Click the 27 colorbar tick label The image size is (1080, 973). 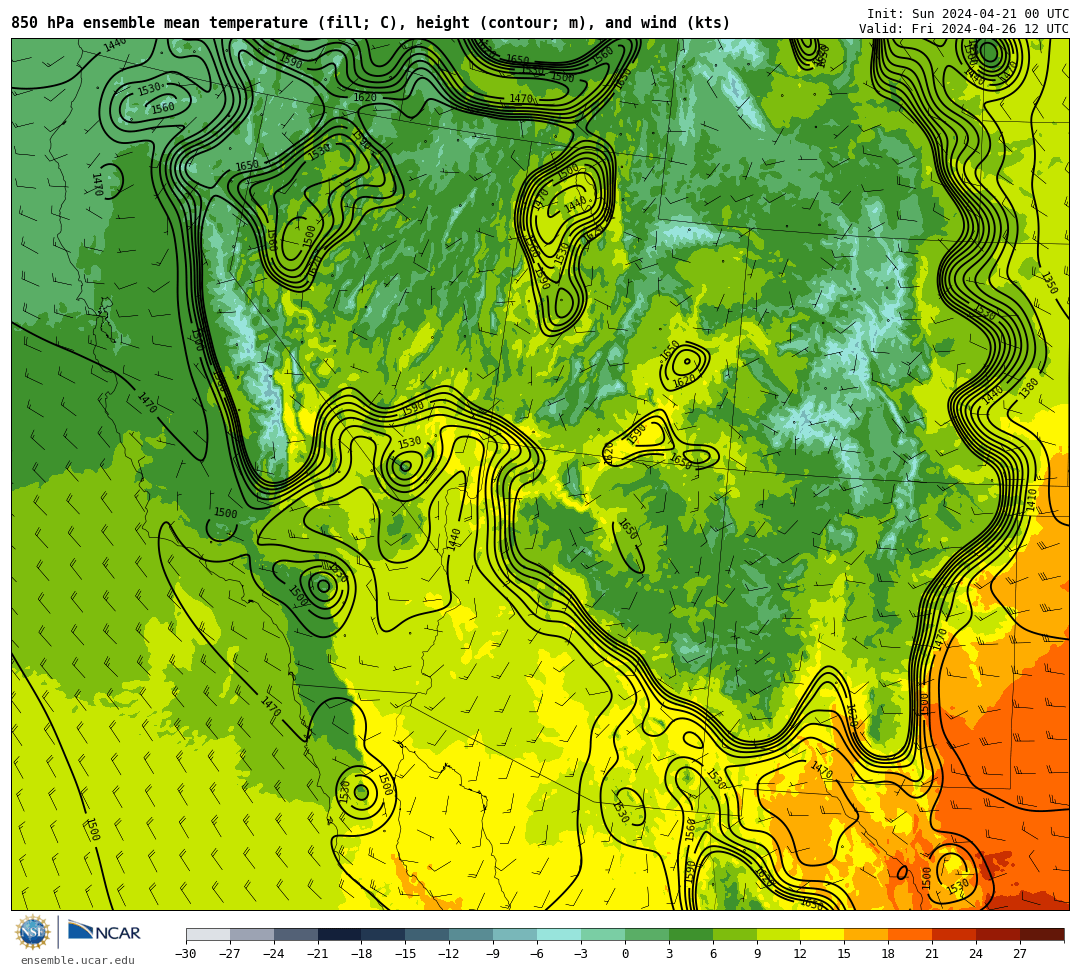tap(1020, 954)
